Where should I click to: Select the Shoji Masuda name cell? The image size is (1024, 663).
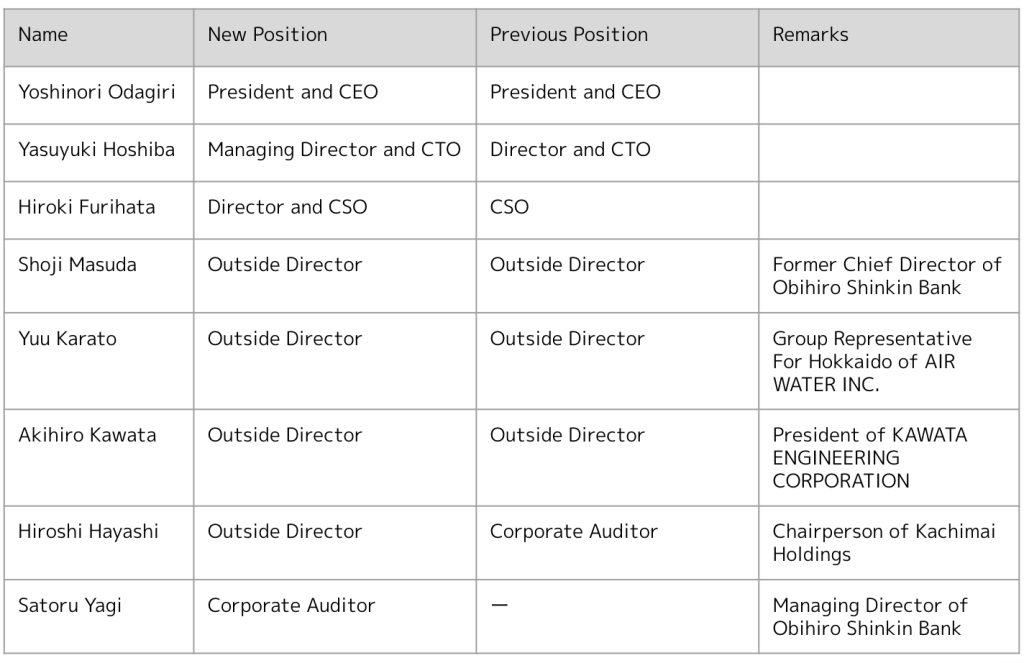99,276
